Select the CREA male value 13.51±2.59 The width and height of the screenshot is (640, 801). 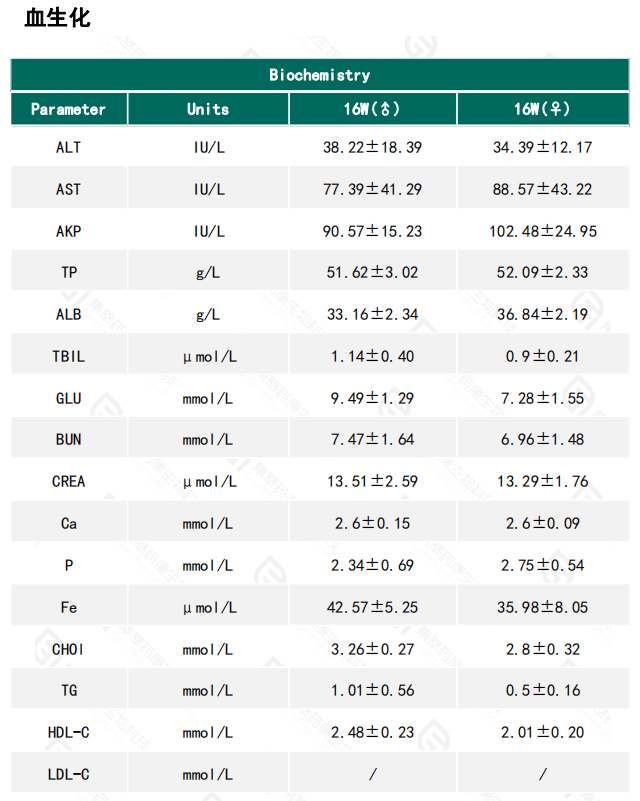coord(372,481)
